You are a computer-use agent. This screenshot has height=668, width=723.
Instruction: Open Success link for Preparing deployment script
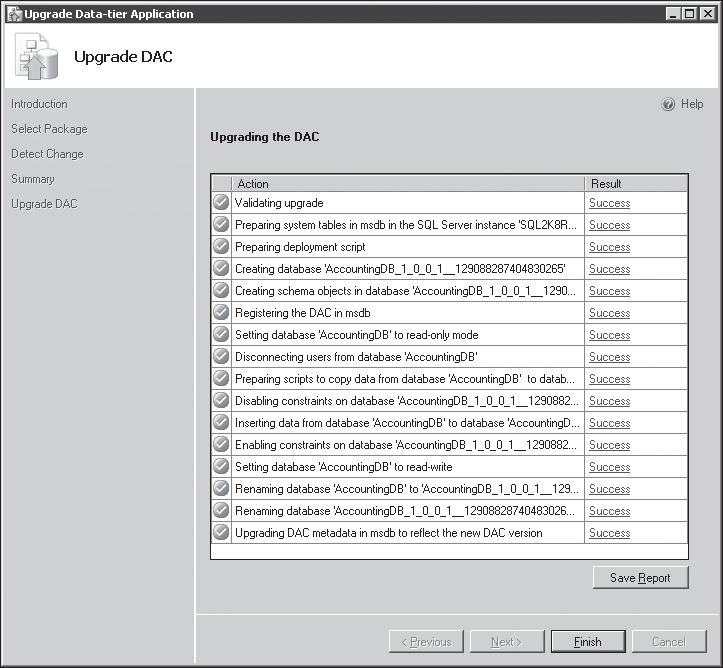tap(610, 247)
